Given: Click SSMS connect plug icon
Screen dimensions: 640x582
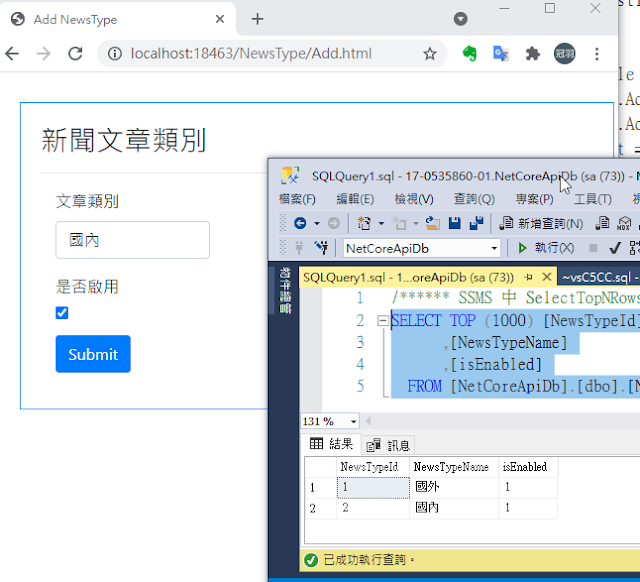Looking at the screenshot, I should coord(299,247).
